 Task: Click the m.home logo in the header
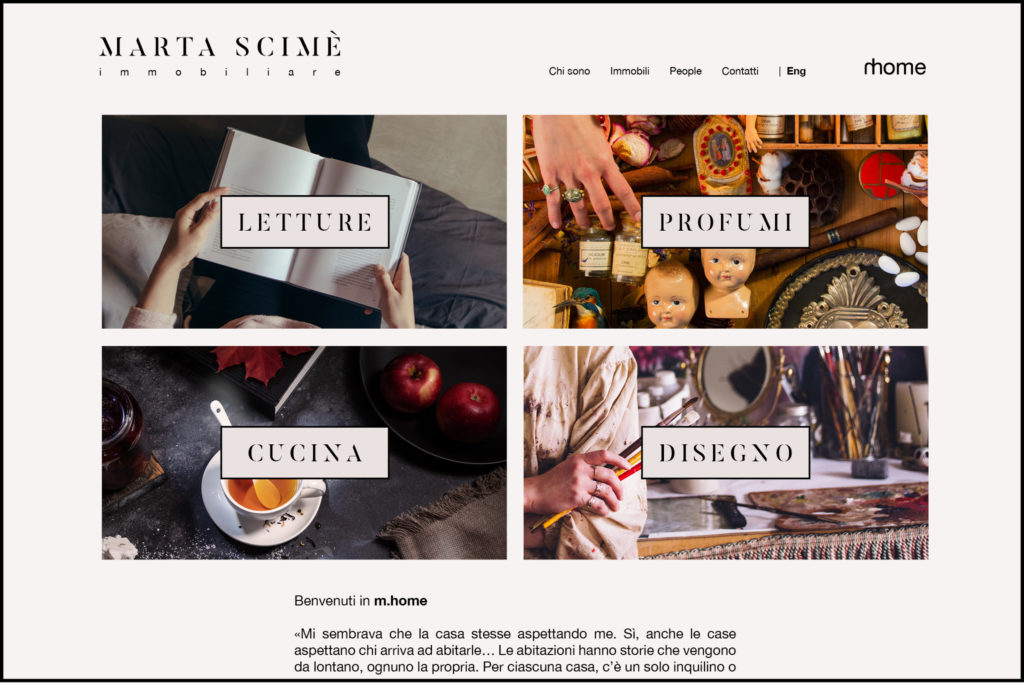tap(894, 67)
